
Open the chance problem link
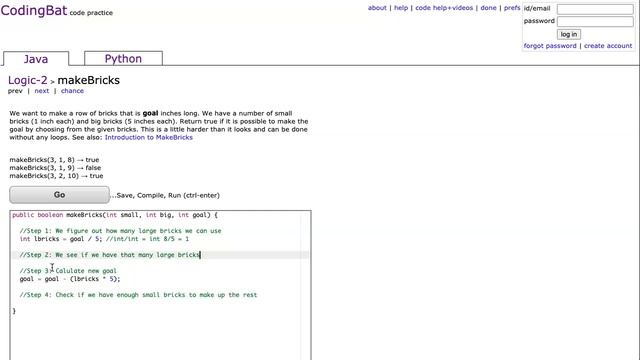(x=72, y=91)
